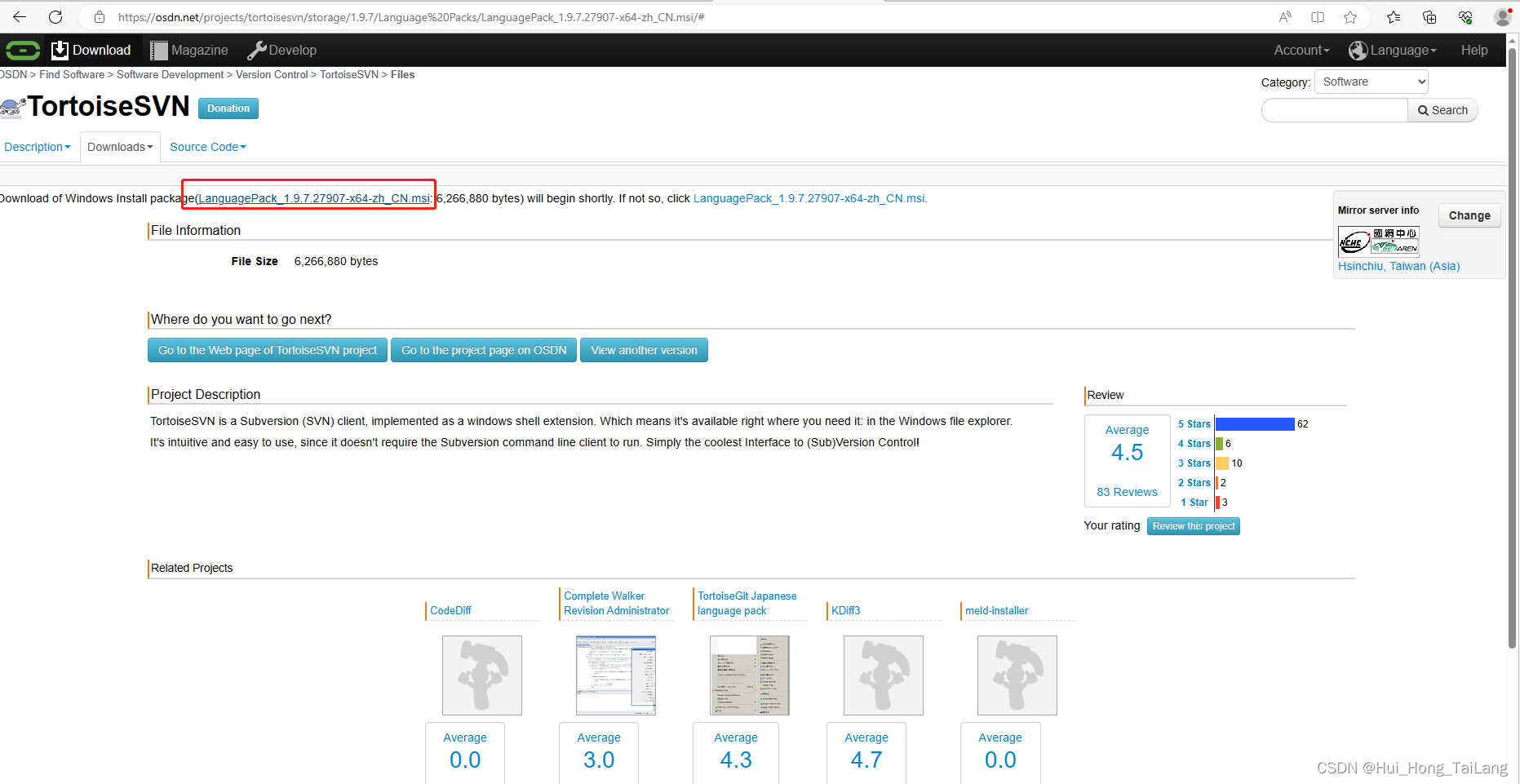This screenshot has width=1520, height=784.
Task: Open the Category Software combo box
Action: click(1372, 82)
